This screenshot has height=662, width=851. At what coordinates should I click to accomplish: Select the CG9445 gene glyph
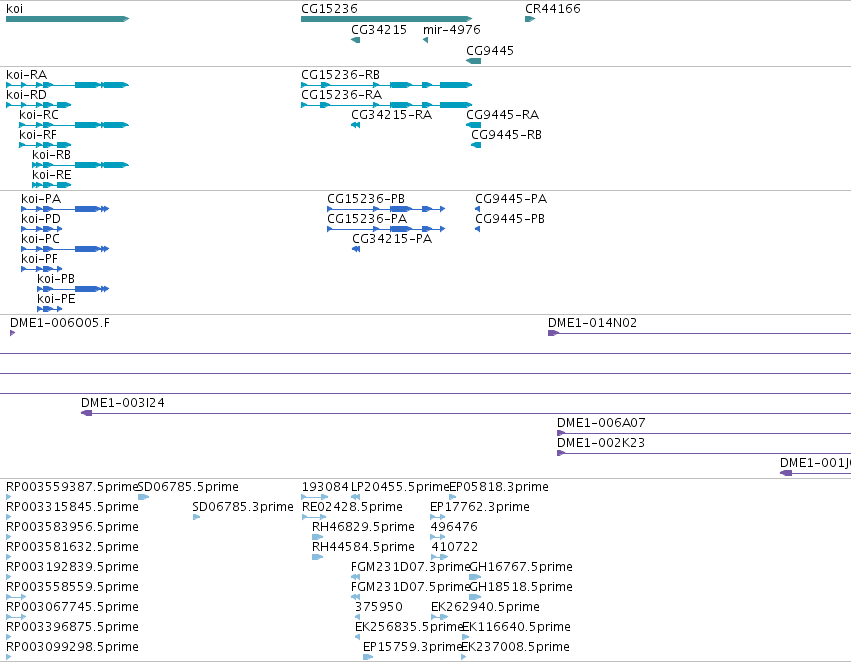point(474,61)
